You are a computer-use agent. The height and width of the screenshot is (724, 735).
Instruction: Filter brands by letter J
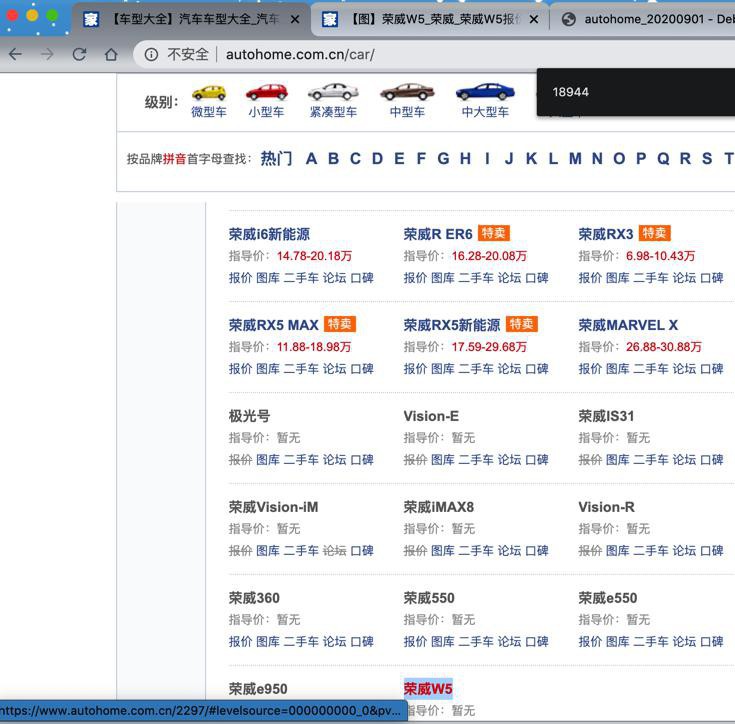[x=510, y=159]
